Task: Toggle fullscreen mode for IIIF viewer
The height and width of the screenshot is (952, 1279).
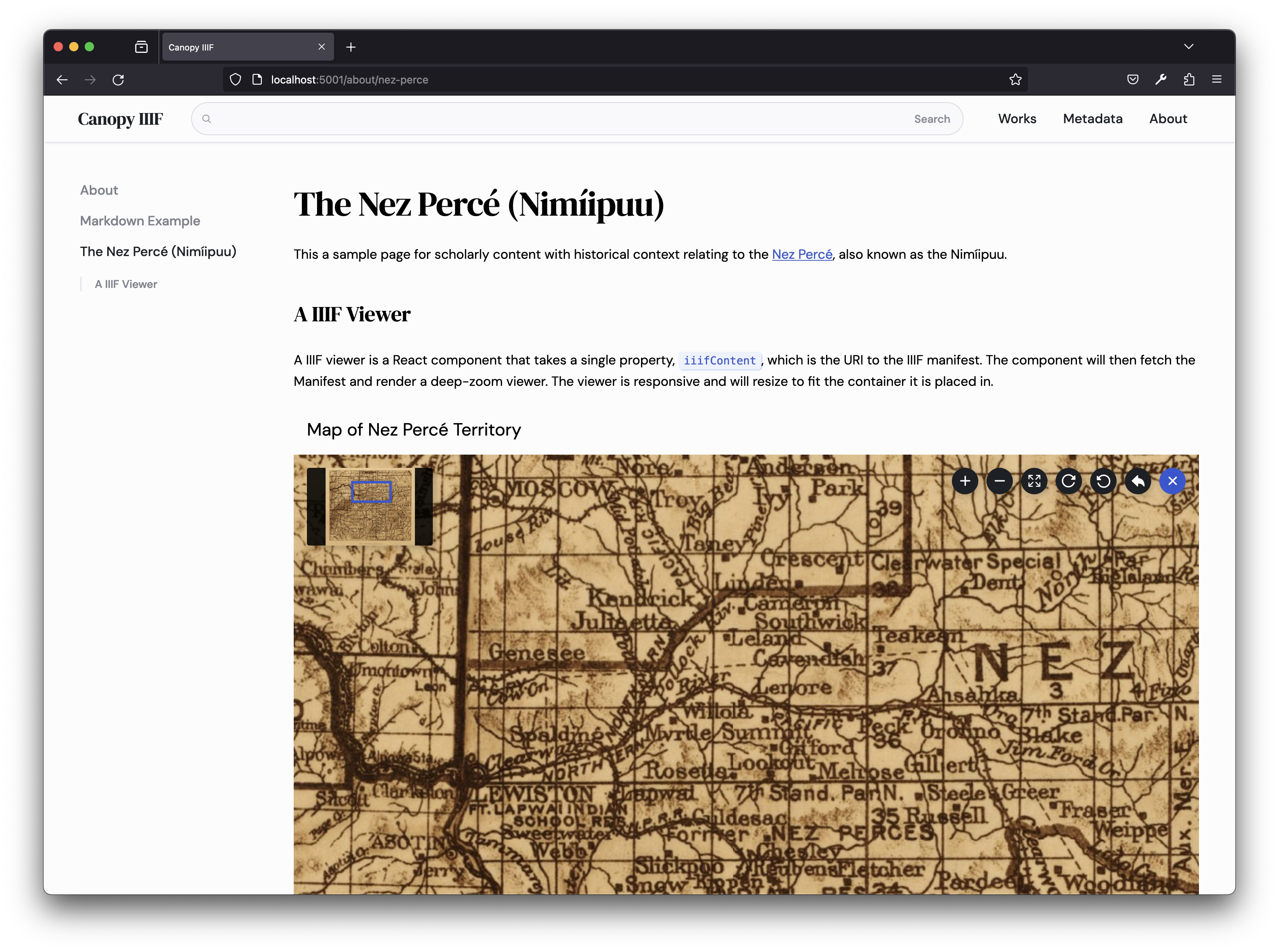Action: [x=1034, y=481]
